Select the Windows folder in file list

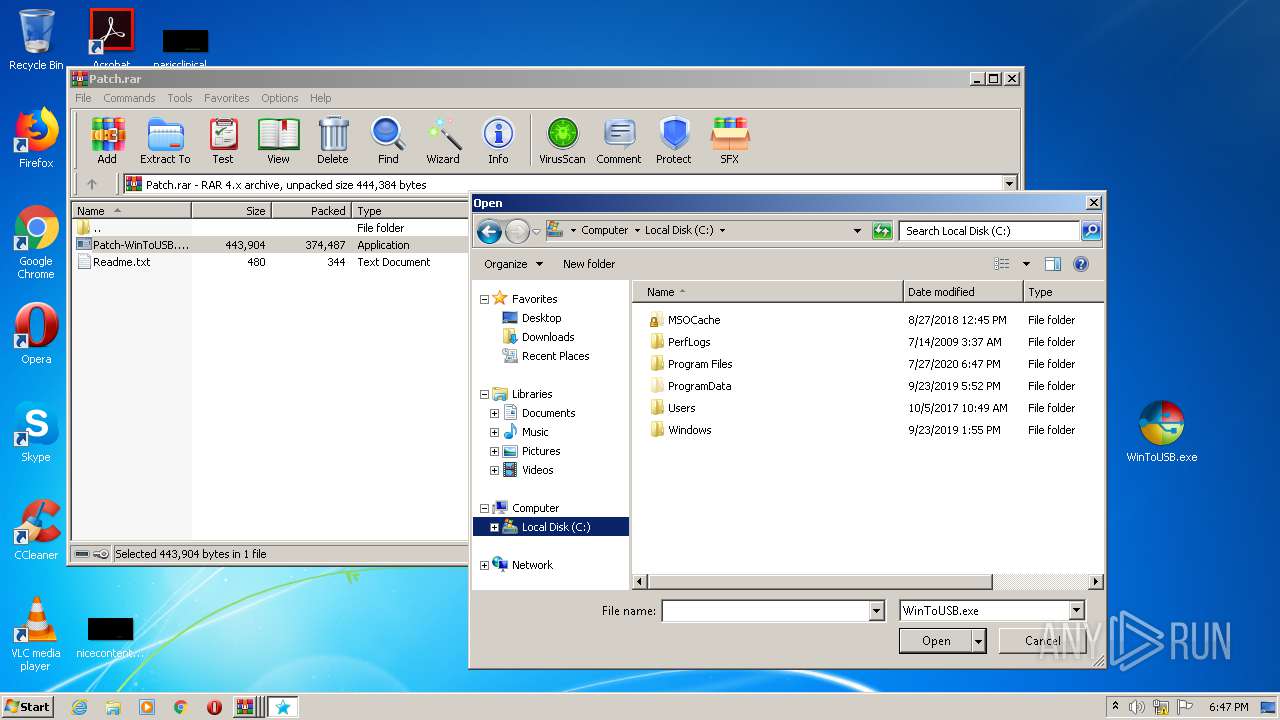point(690,430)
